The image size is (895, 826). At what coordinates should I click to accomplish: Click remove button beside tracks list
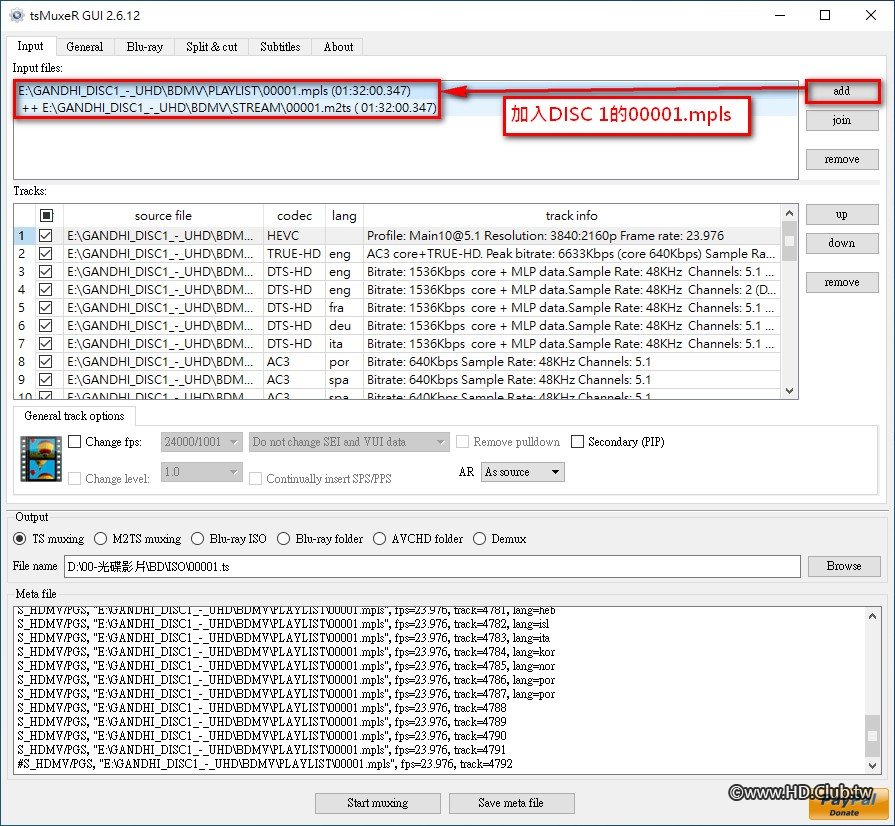point(842,282)
